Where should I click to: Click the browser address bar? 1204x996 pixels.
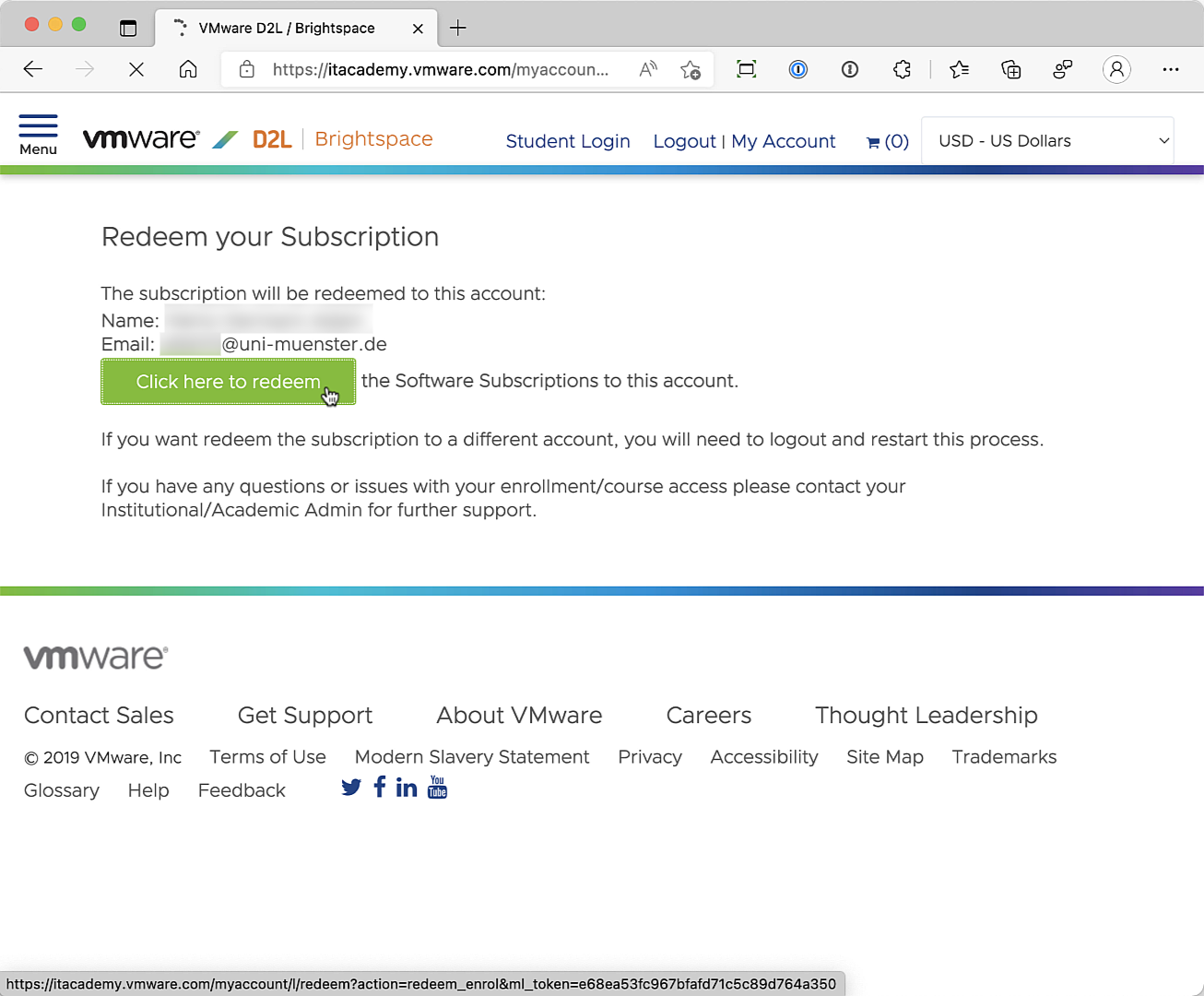tap(441, 69)
